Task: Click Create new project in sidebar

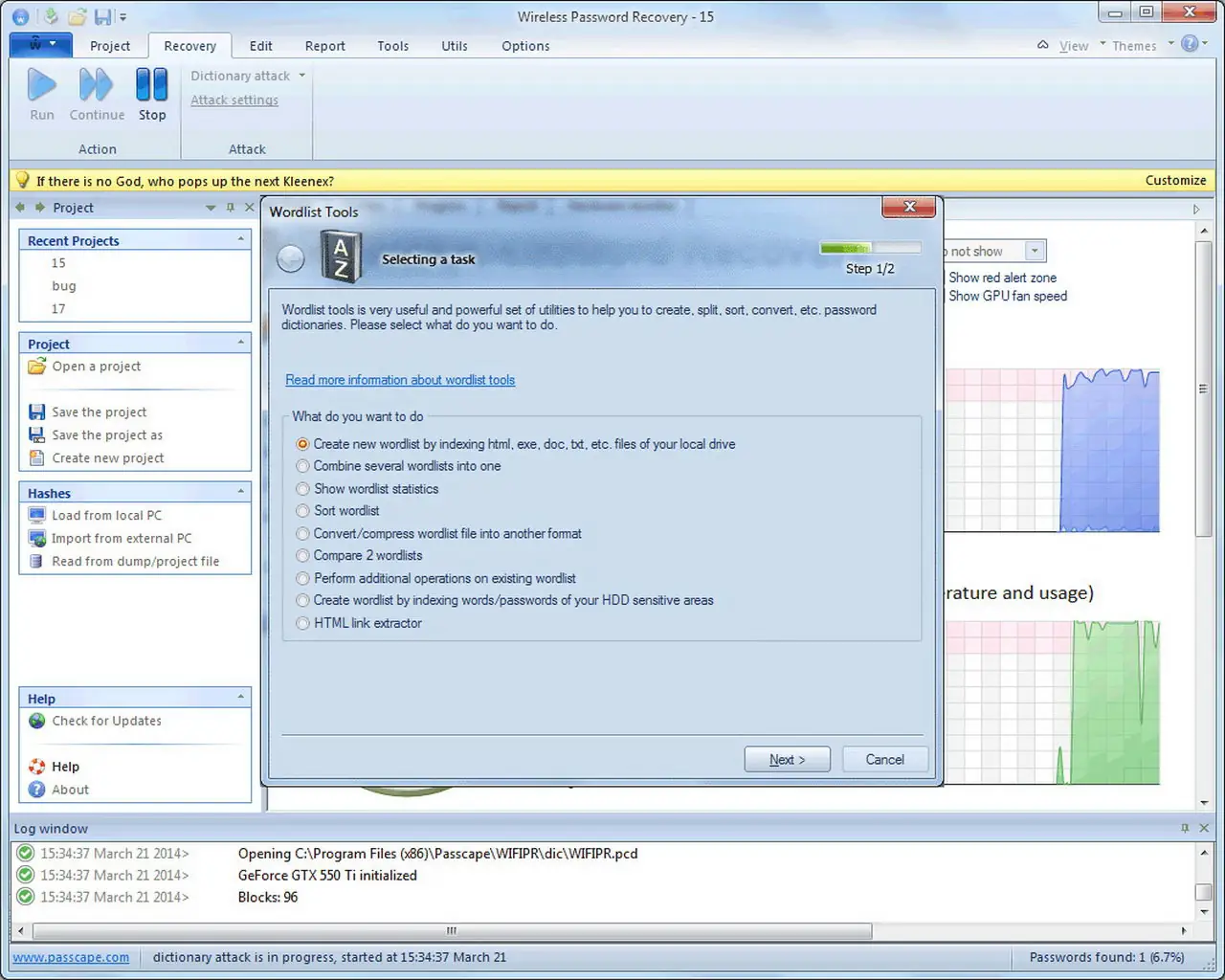Action: pos(108,457)
